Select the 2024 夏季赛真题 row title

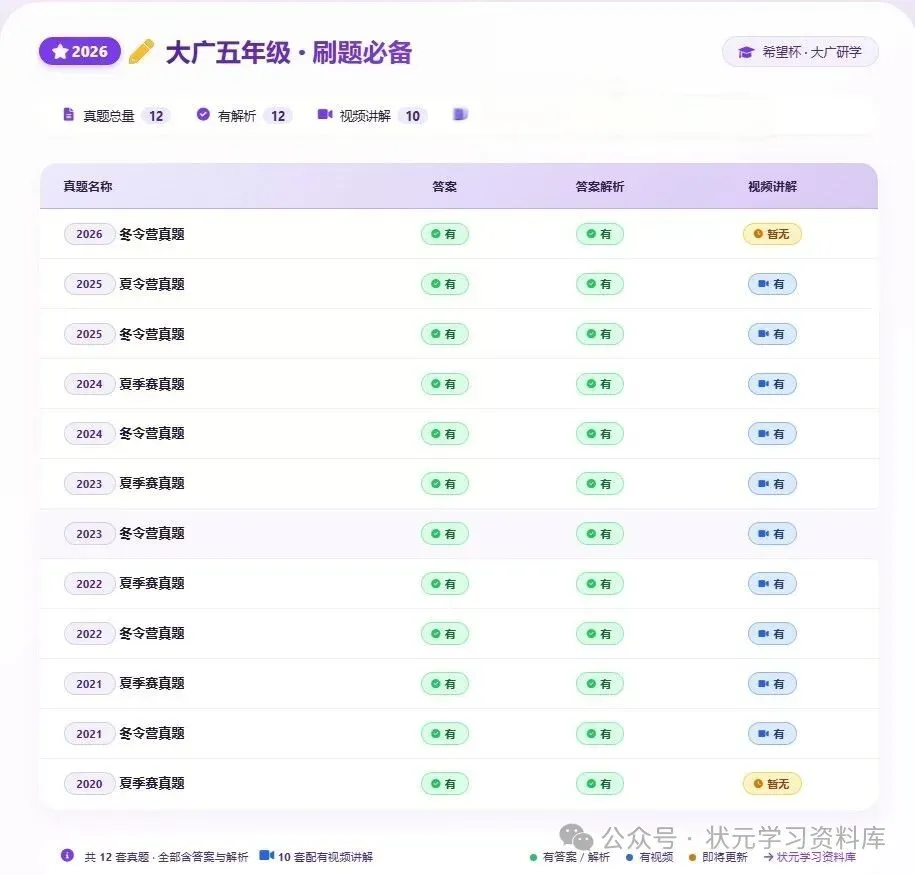click(x=152, y=384)
